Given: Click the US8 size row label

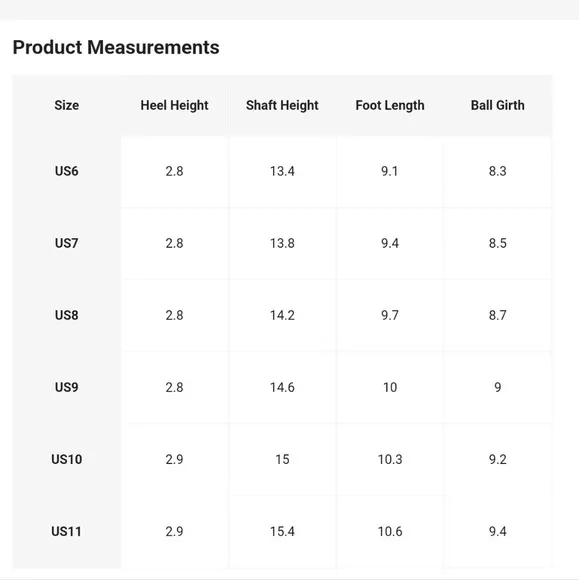Looking at the screenshot, I should [x=67, y=315].
